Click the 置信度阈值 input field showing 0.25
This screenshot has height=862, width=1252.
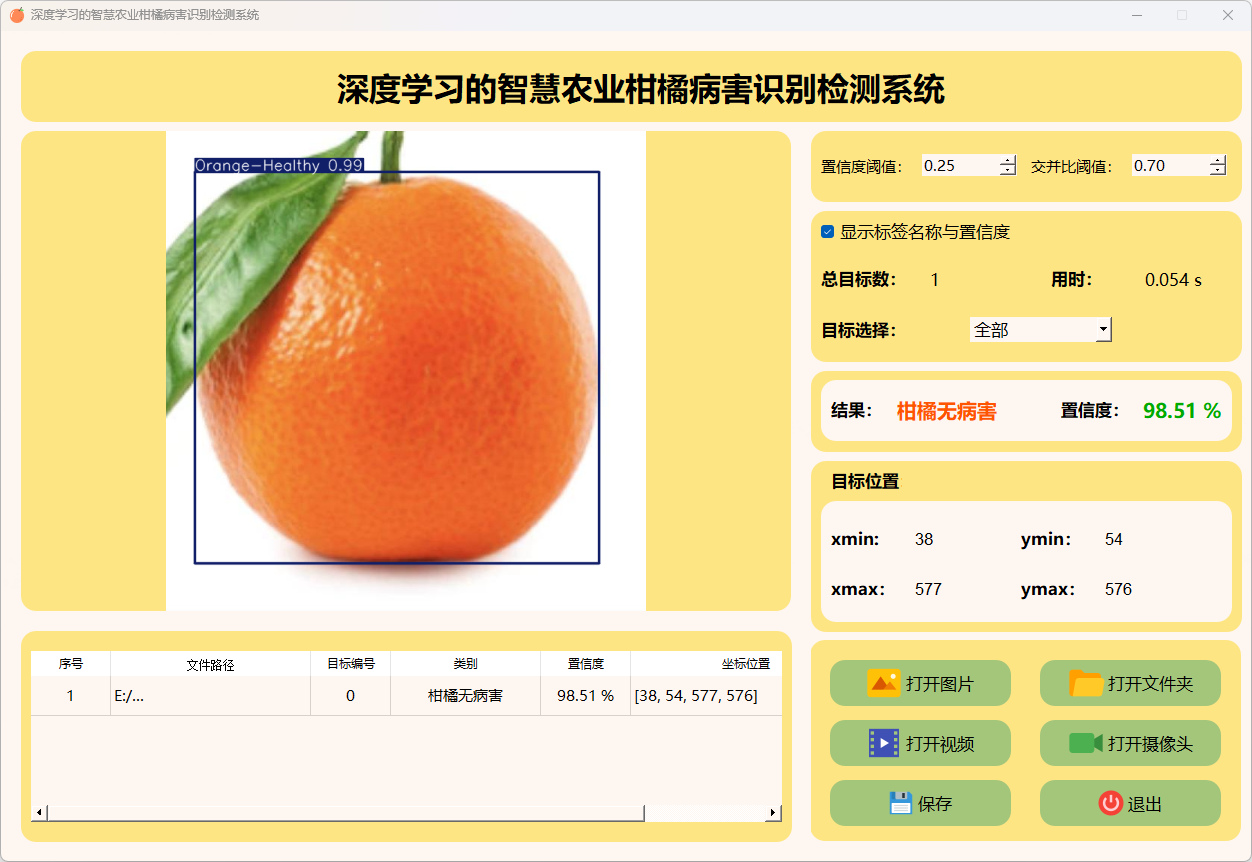pyautogui.click(x=958, y=166)
